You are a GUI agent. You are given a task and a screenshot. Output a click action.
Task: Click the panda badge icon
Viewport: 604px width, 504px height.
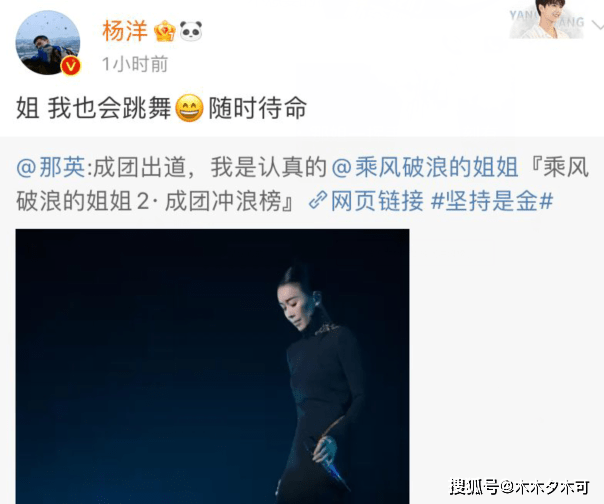point(191,31)
